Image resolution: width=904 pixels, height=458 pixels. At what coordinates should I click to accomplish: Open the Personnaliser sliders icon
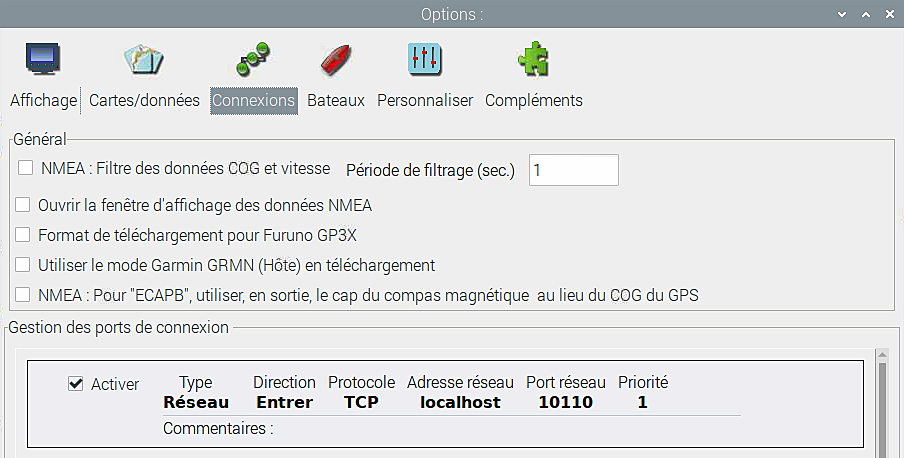[x=424, y=60]
